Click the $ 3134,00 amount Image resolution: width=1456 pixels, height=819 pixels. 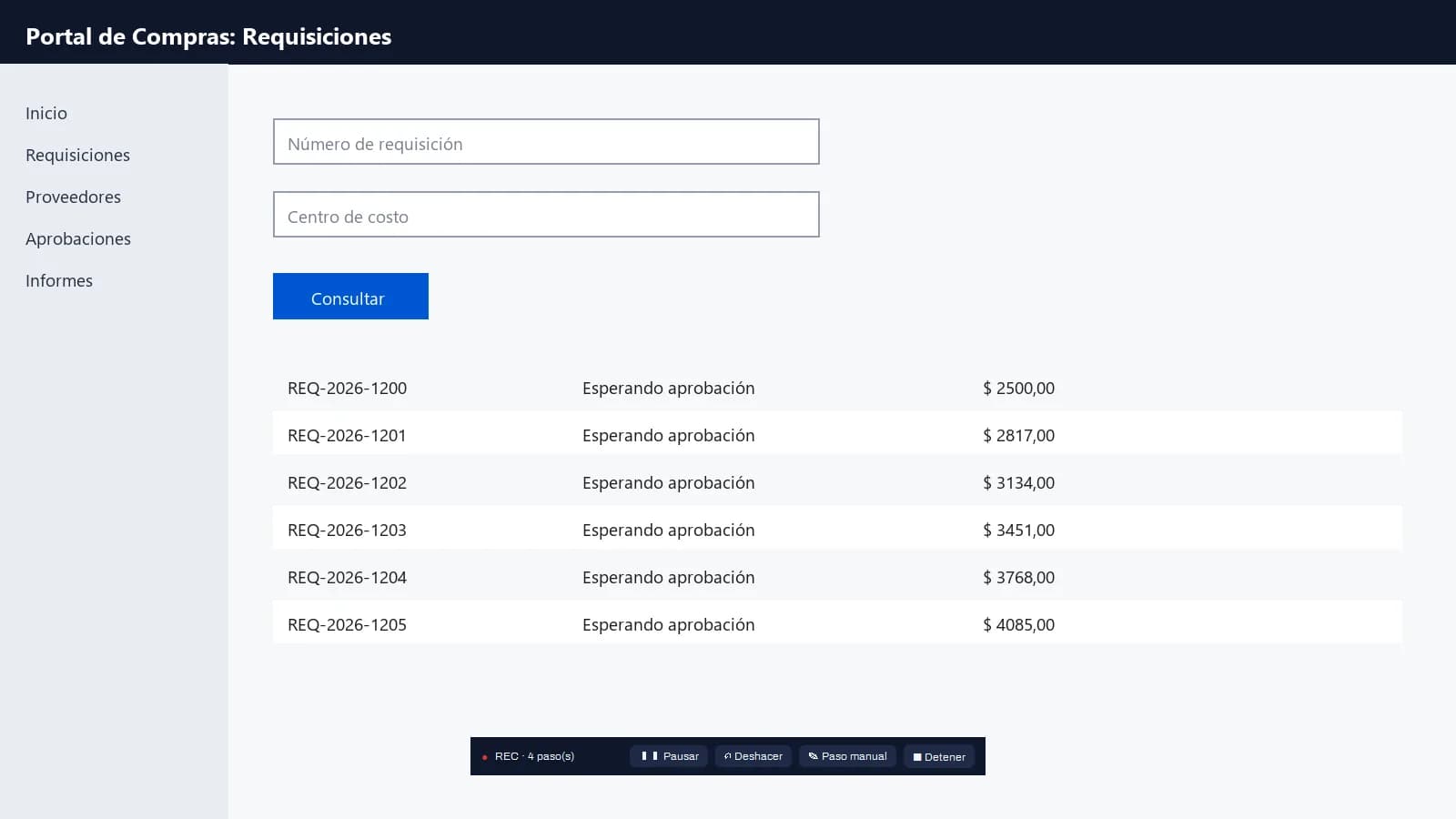tap(1018, 482)
